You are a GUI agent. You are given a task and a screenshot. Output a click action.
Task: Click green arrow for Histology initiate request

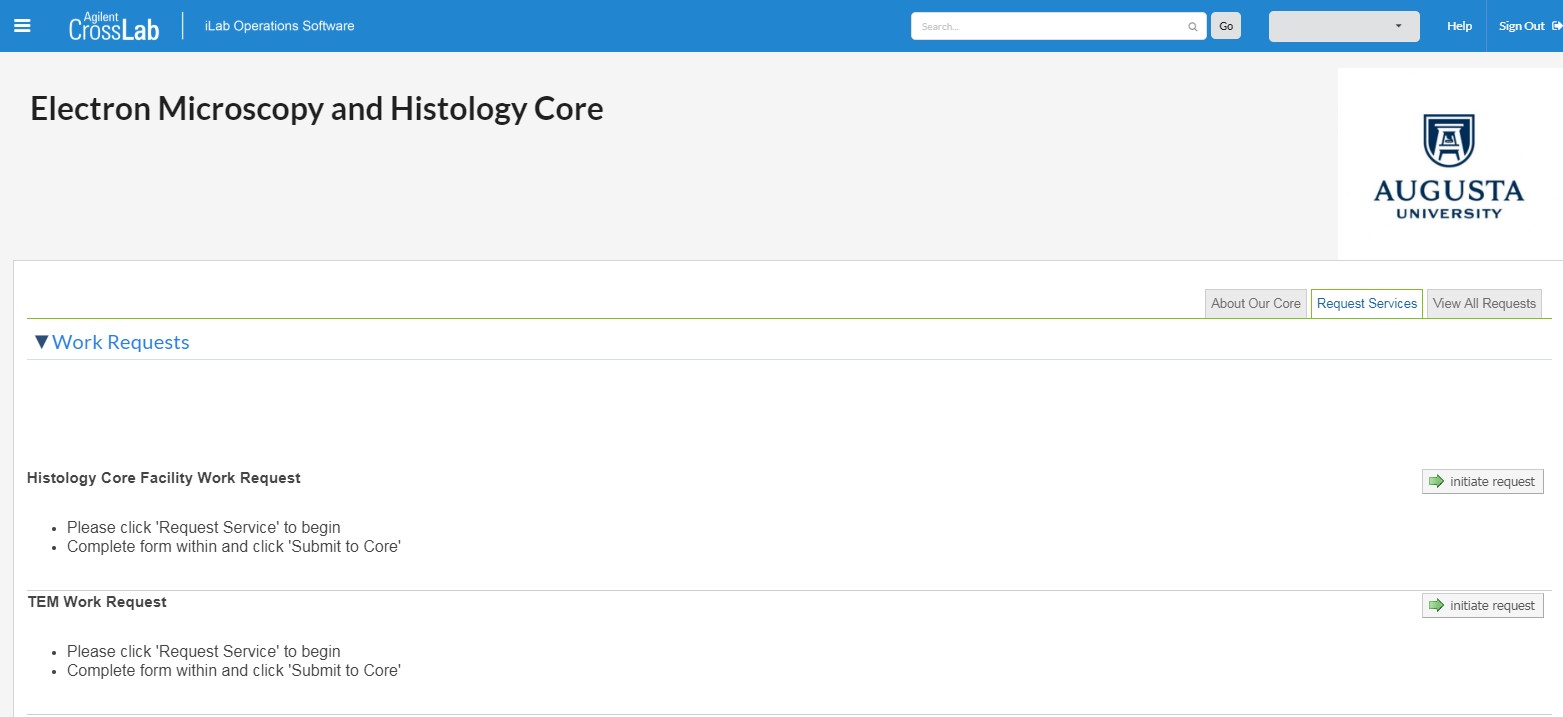pyautogui.click(x=1437, y=482)
